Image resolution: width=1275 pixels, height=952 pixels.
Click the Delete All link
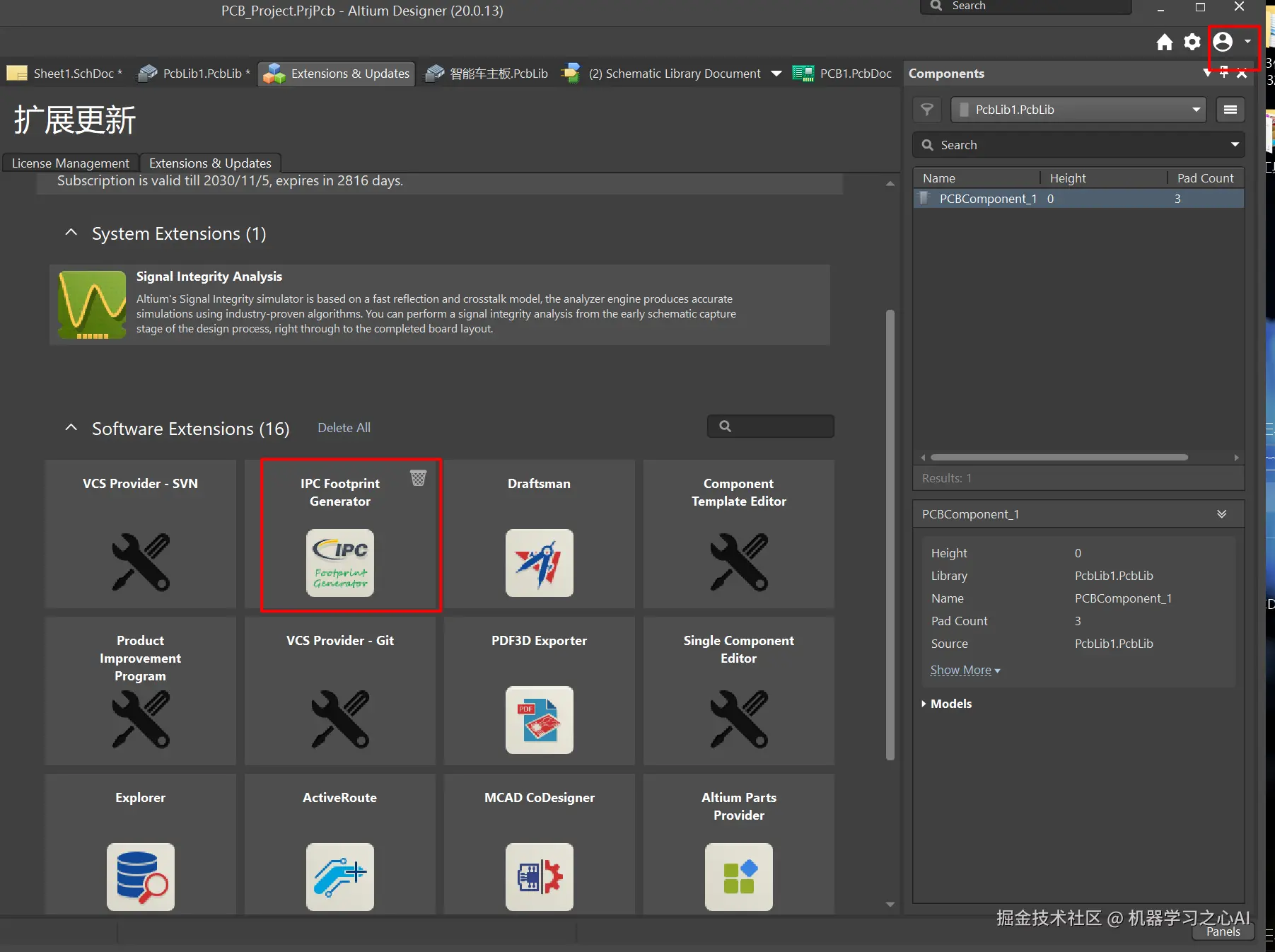pos(344,428)
